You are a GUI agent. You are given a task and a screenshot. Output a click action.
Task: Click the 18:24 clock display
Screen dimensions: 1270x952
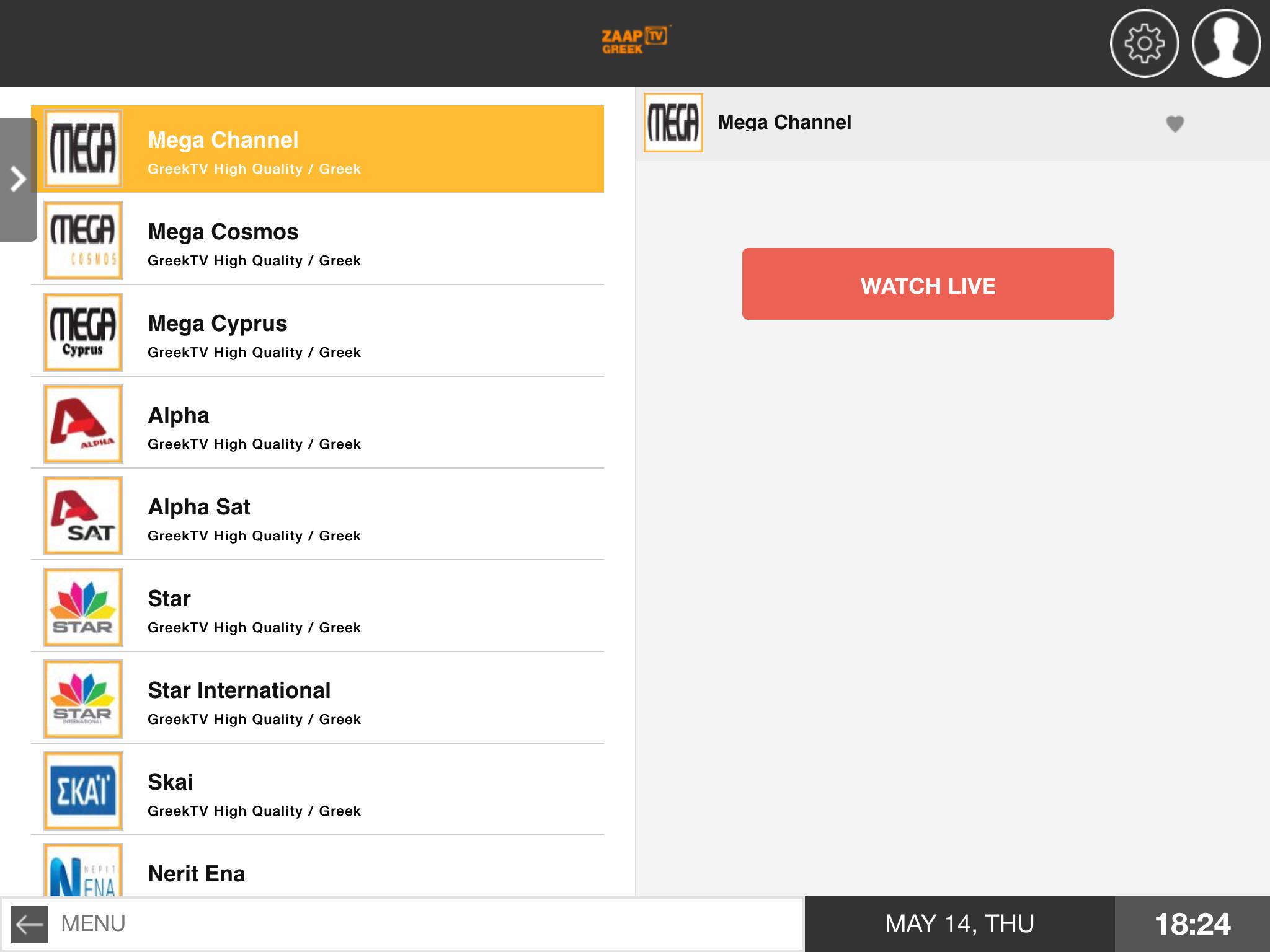coord(1192,924)
